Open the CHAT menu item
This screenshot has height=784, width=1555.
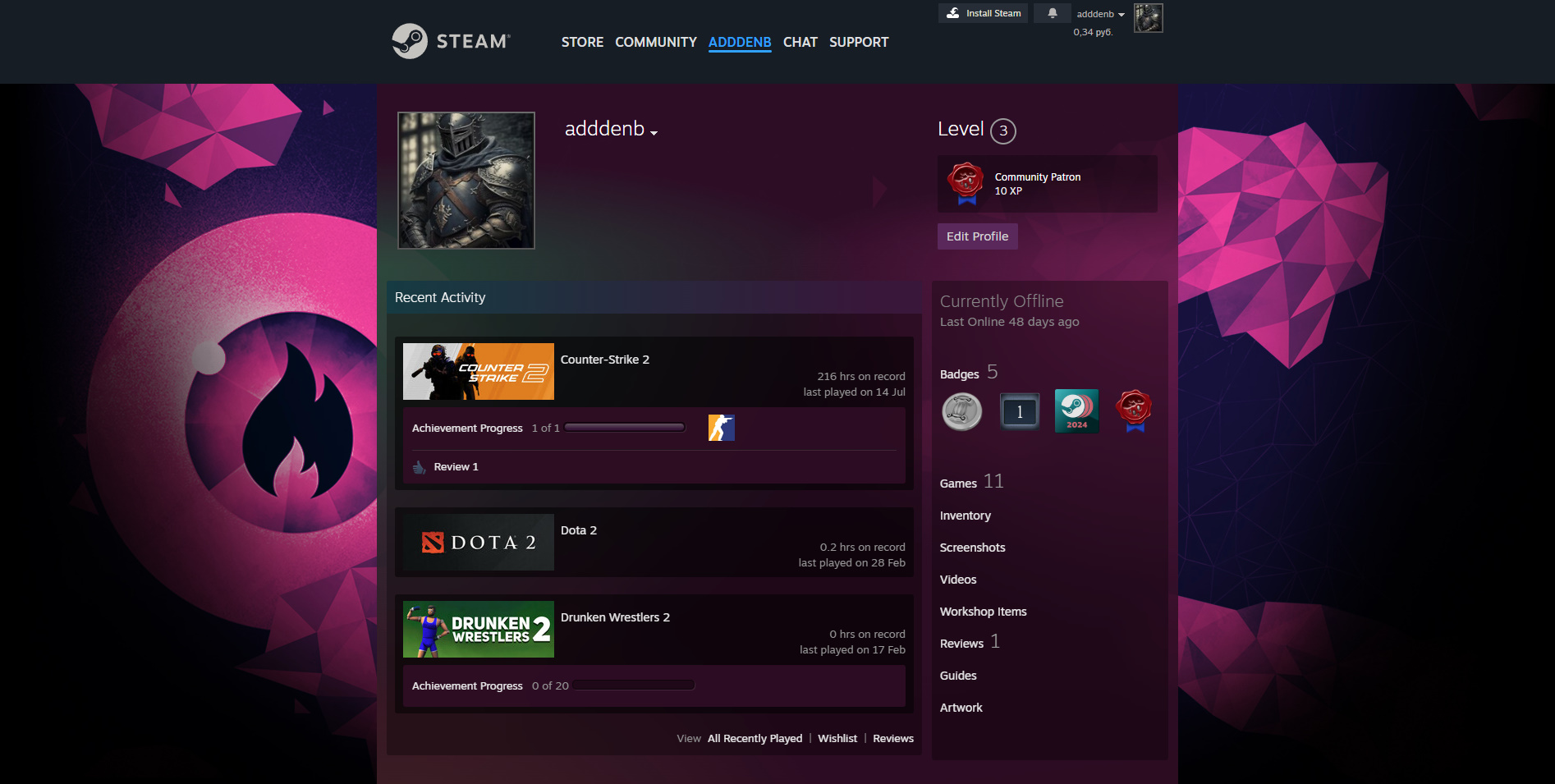(x=800, y=42)
